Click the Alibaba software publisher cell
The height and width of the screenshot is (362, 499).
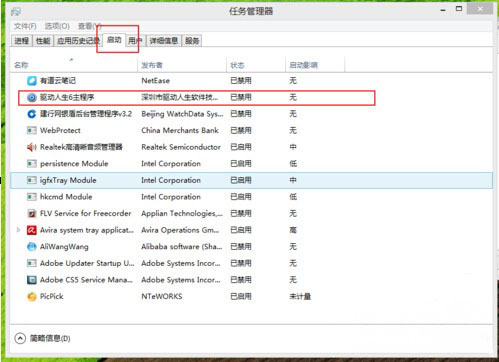click(182, 247)
